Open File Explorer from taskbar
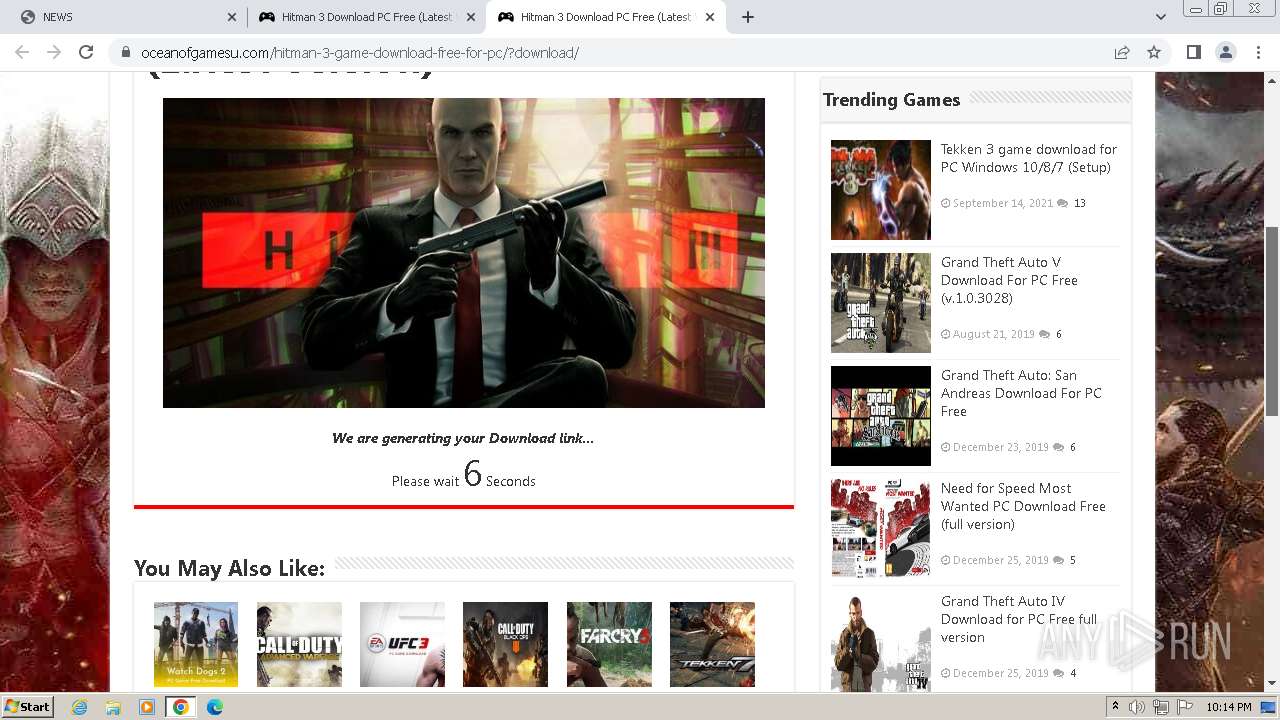The height and width of the screenshot is (720, 1280). tap(113, 707)
